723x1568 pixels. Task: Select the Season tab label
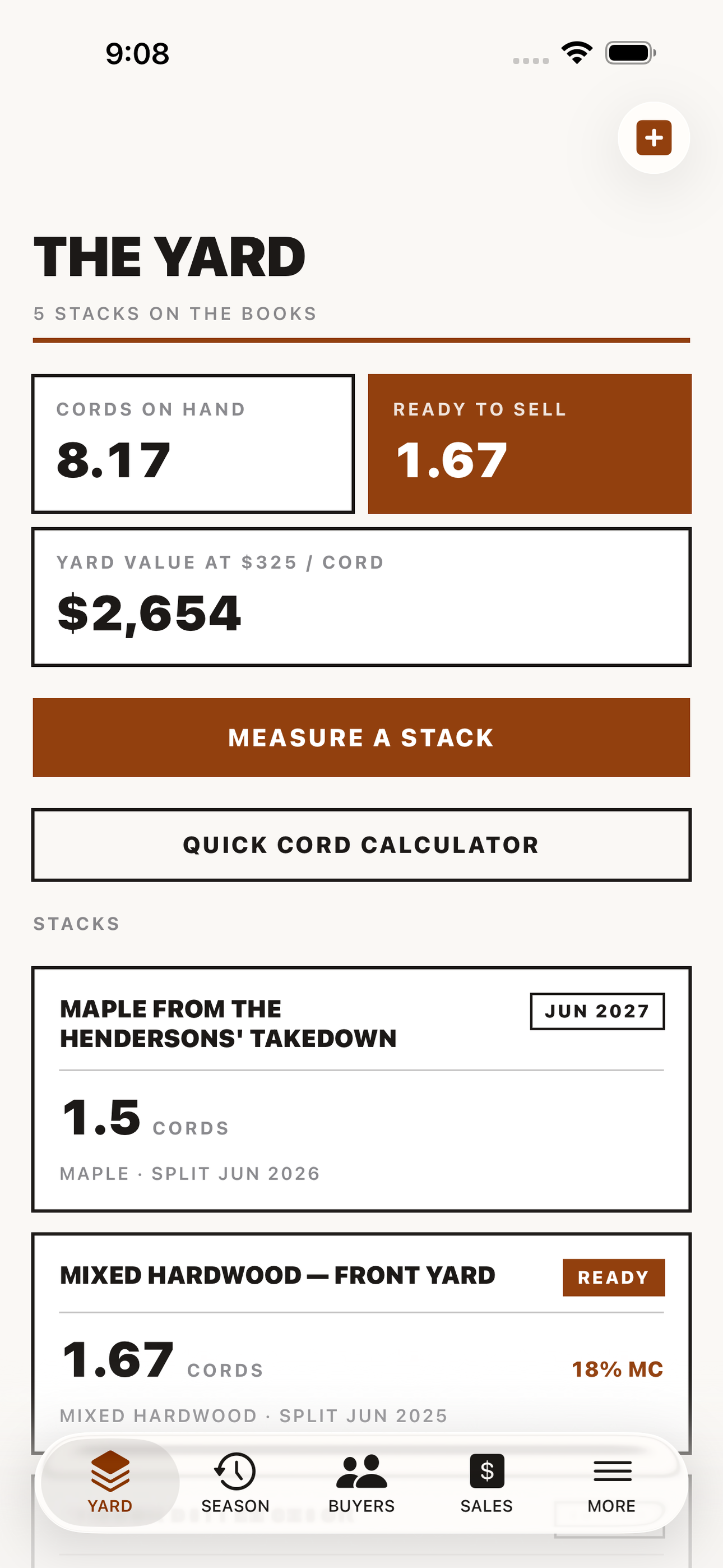point(235,1506)
